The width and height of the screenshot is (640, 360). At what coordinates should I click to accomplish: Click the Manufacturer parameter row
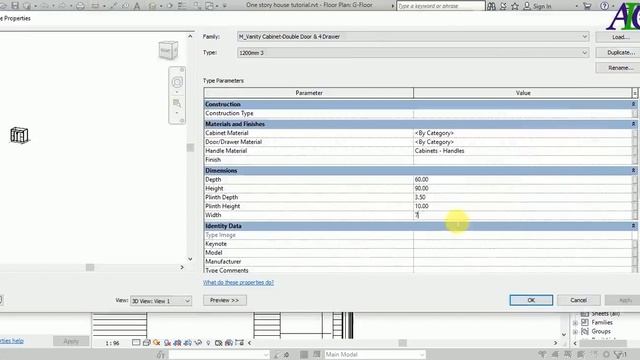point(418,262)
